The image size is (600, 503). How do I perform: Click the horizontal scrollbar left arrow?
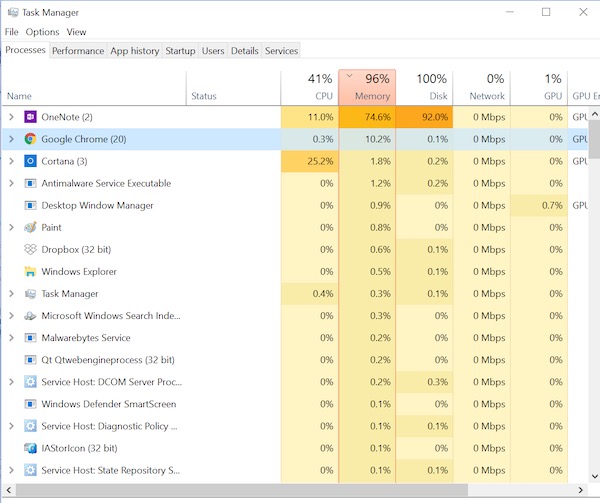pyautogui.click(x=8, y=490)
